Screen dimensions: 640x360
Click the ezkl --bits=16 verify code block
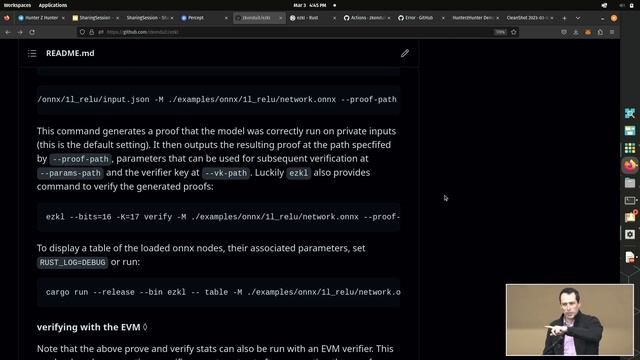click(x=218, y=217)
